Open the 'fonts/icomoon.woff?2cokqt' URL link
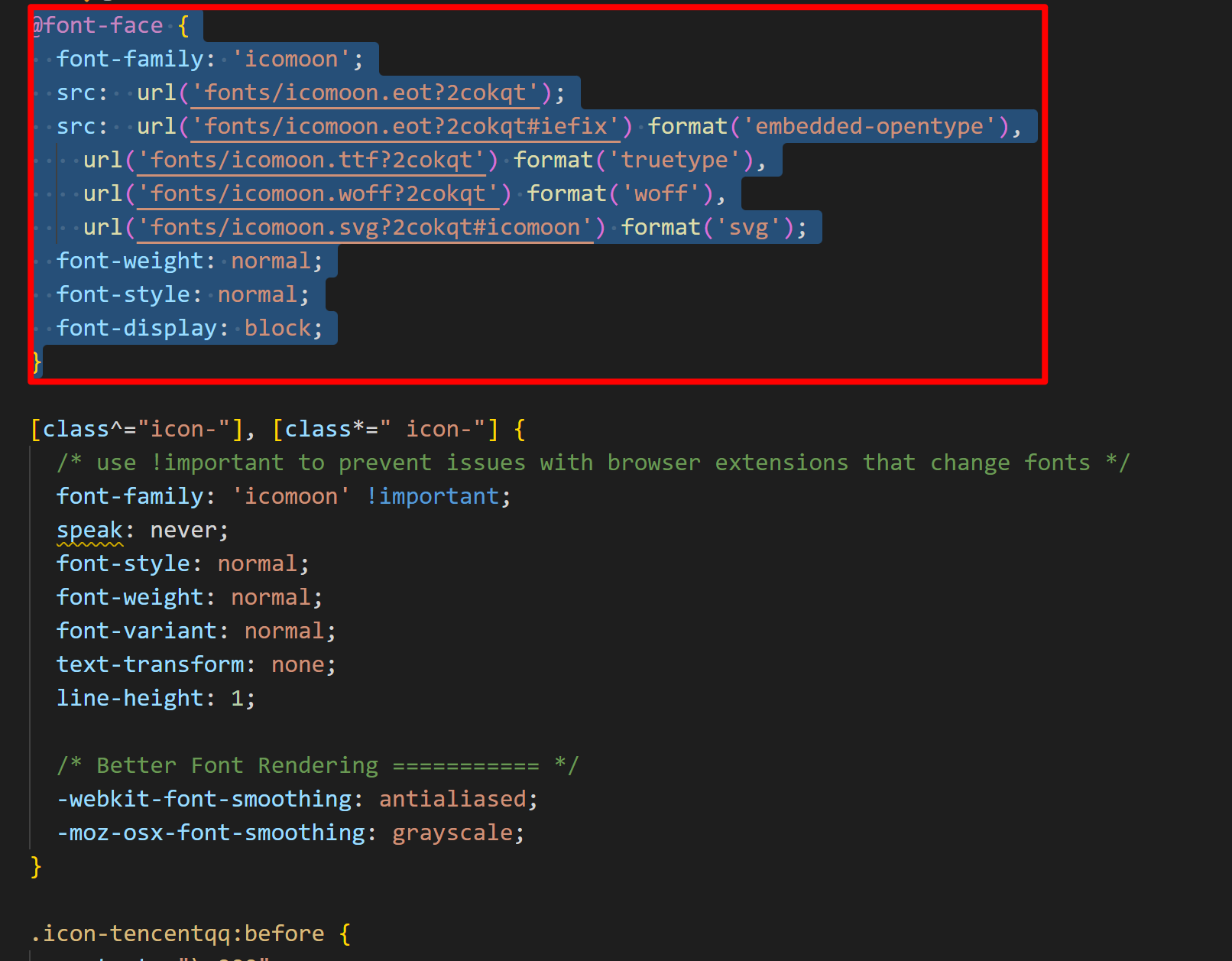Screen dimensions: 1232x961 click(x=319, y=193)
